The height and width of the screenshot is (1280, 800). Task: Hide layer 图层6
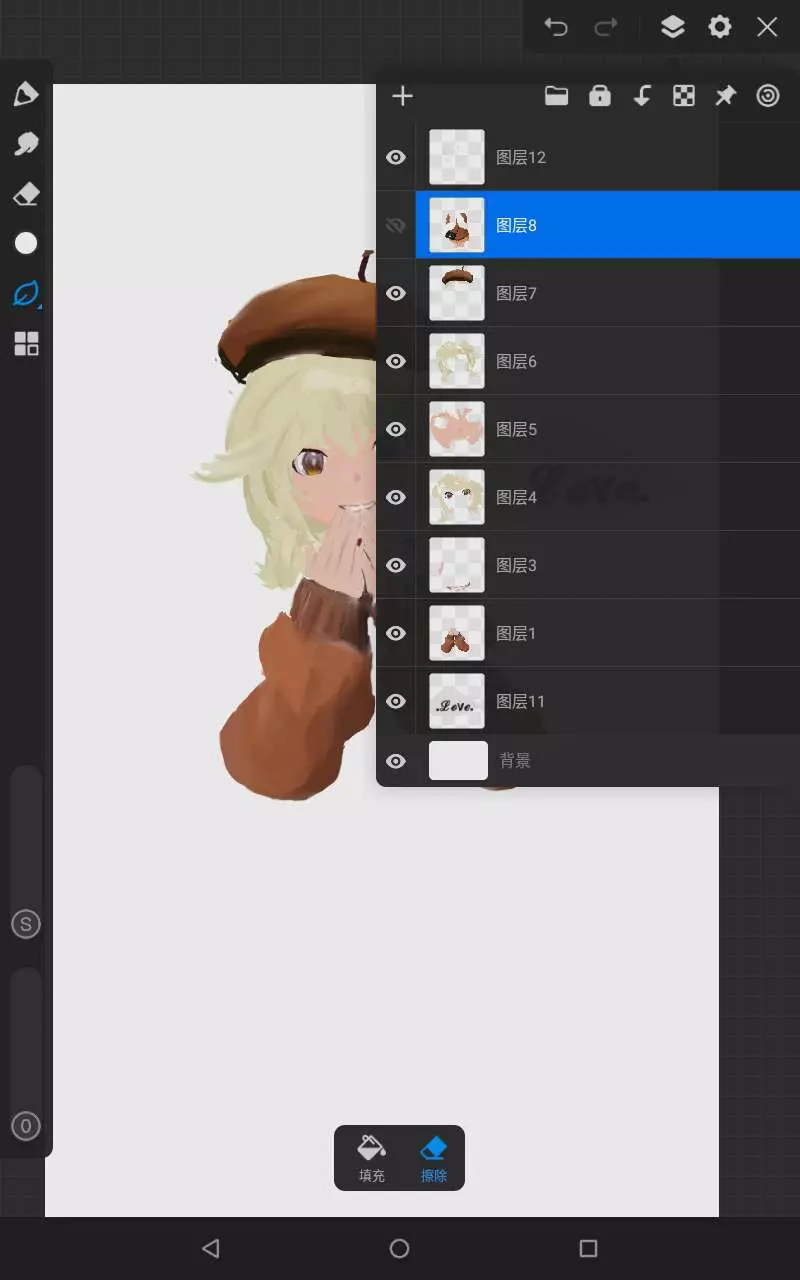pos(396,361)
